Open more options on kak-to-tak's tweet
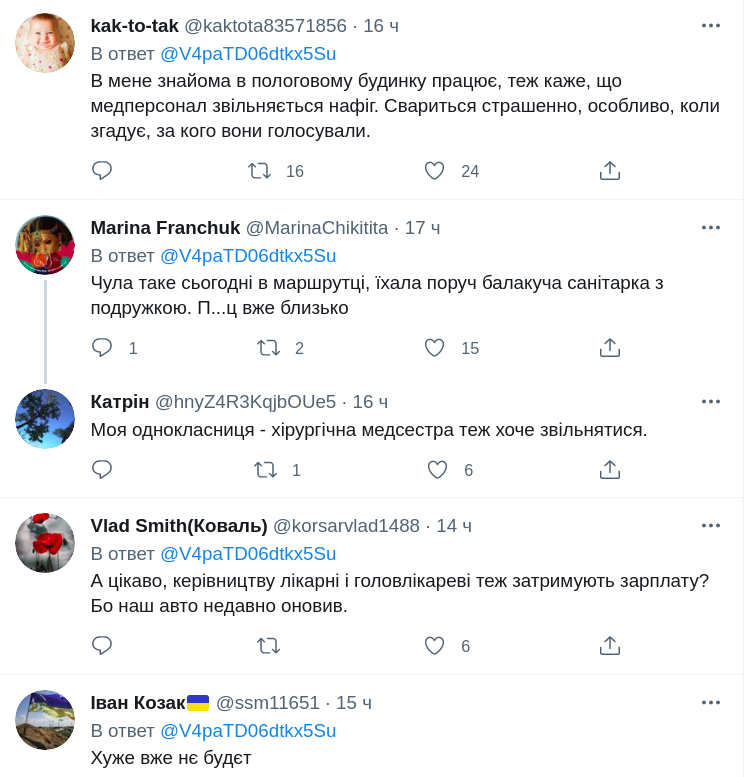The image size is (745, 777). click(711, 25)
